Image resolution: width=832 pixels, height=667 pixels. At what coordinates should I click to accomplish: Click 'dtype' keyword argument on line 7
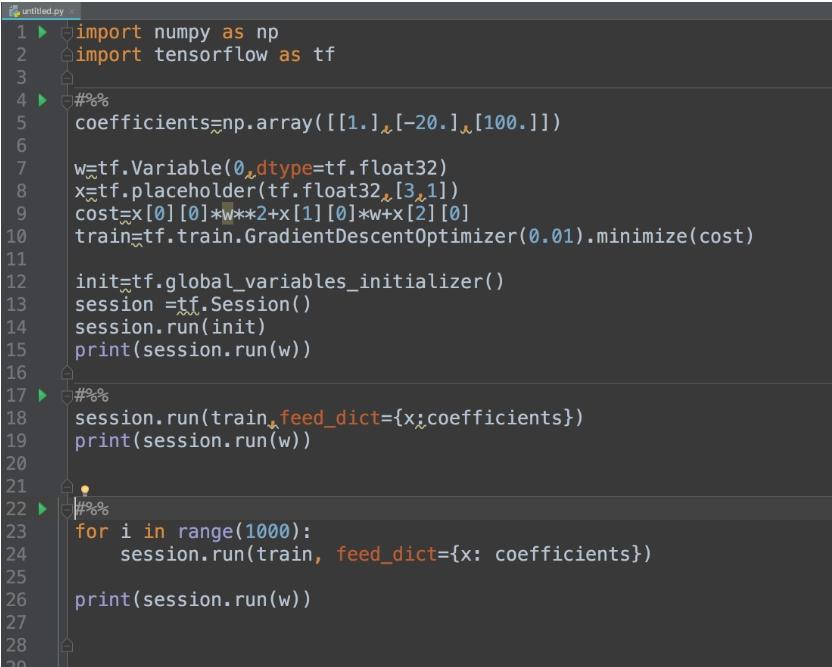[284, 168]
